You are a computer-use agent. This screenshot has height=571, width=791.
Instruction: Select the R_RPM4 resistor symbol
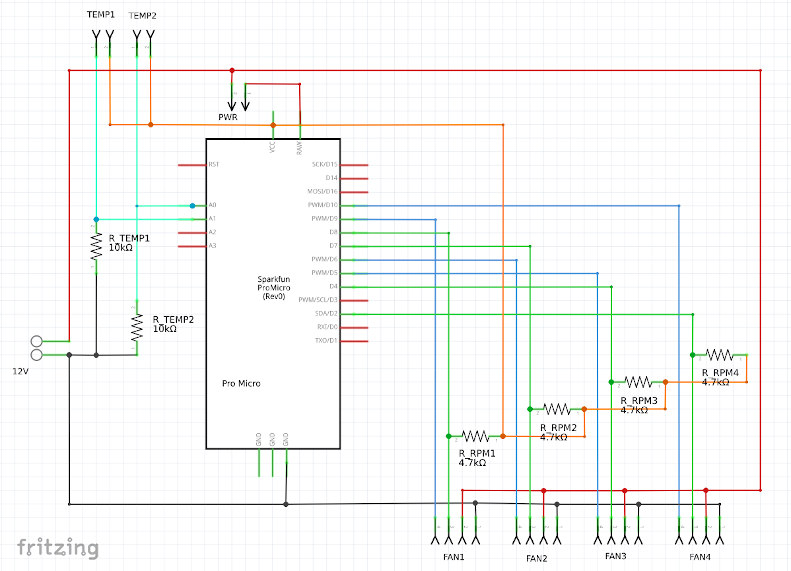[x=719, y=355]
